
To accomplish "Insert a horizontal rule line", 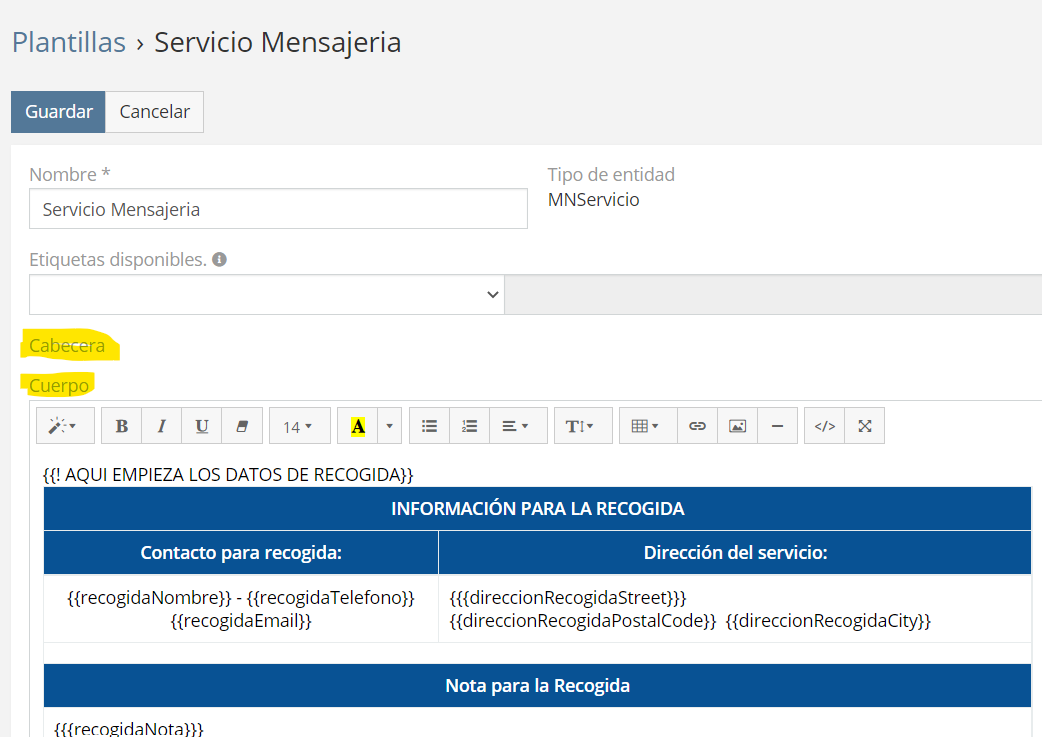I will tap(777, 426).
